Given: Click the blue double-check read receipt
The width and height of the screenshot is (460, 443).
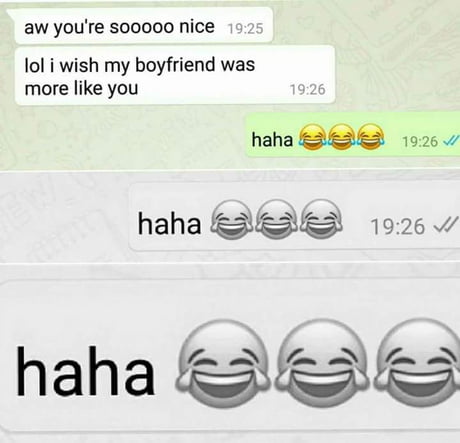Looking at the screenshot, I should pos(450,141).
